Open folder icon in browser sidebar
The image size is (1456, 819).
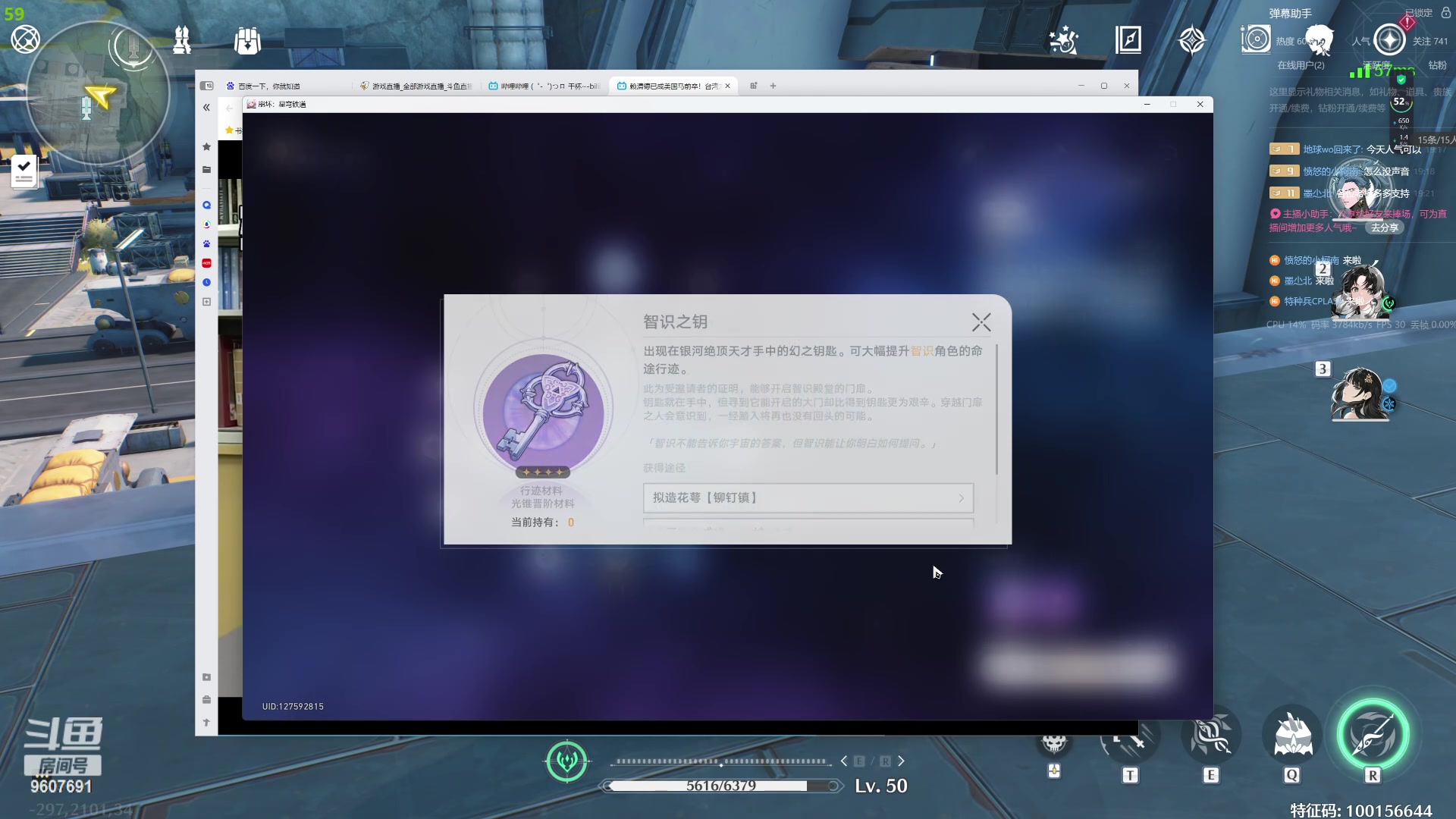(206, 169)
